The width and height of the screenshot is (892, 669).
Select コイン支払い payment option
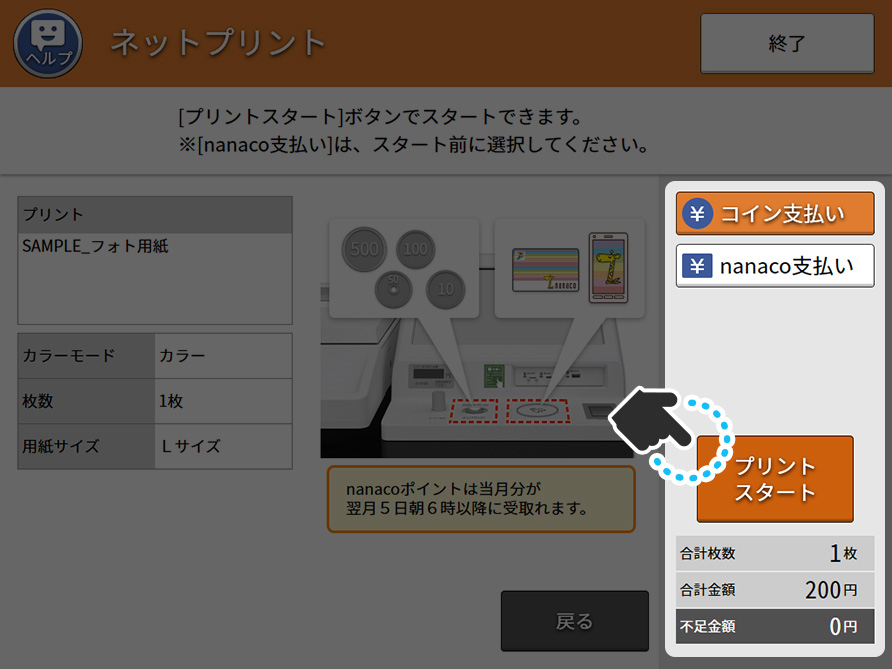click(x=775, y=213)
